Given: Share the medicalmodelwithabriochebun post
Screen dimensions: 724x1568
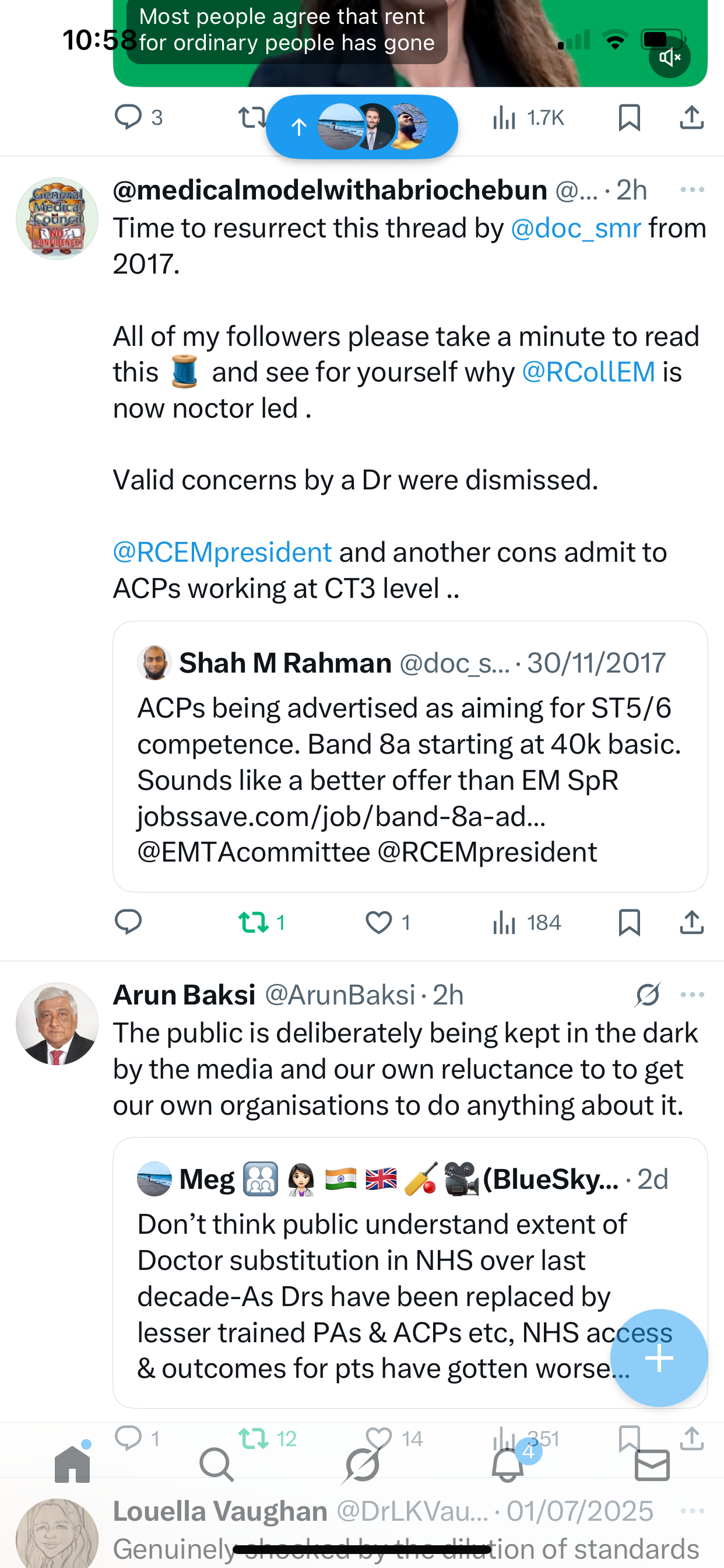Looking at the screenshot, I should (692, 923).
